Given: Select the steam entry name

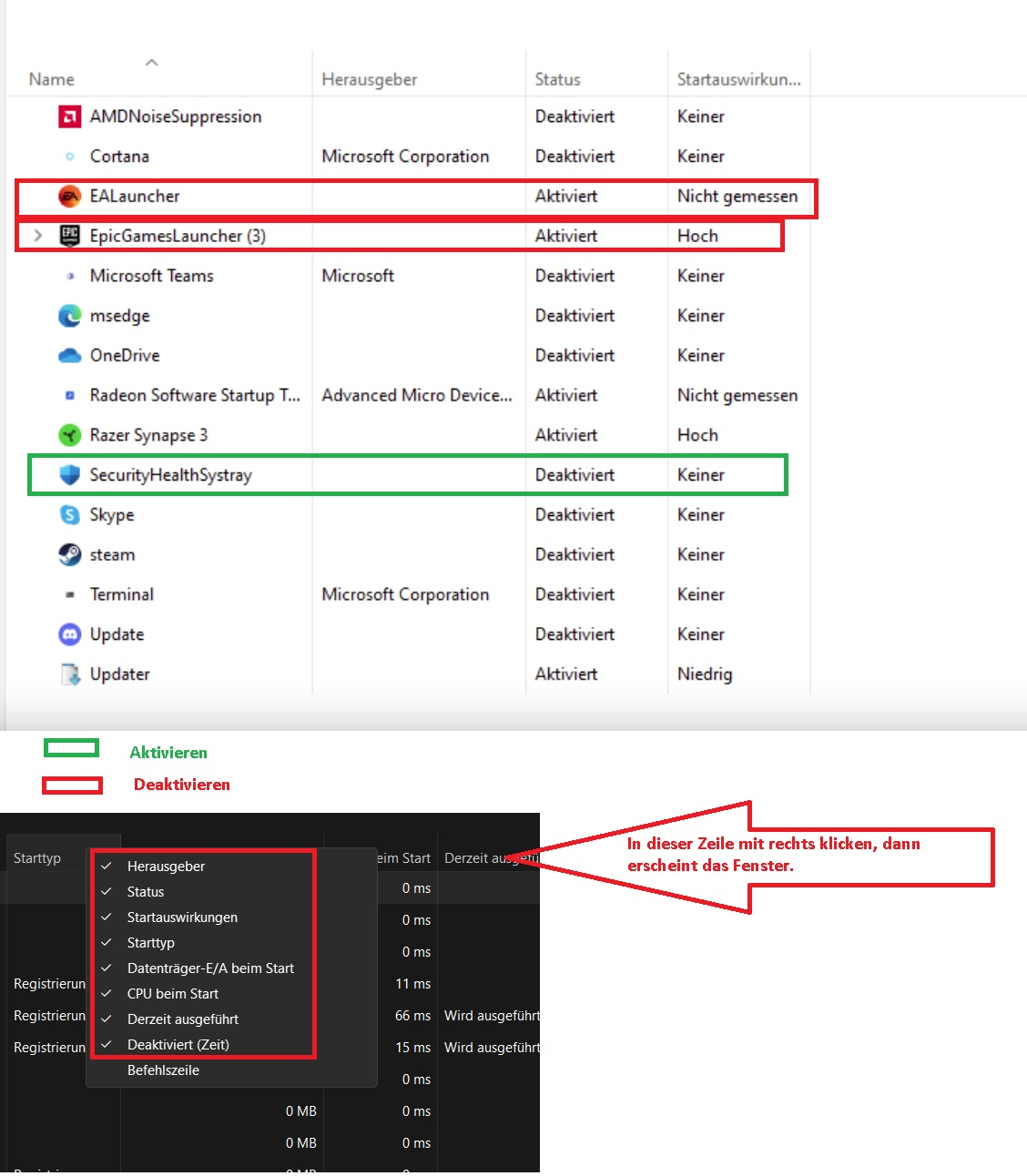Looking at the screenshot, I should pyautogui.click(x=112, y=554).
